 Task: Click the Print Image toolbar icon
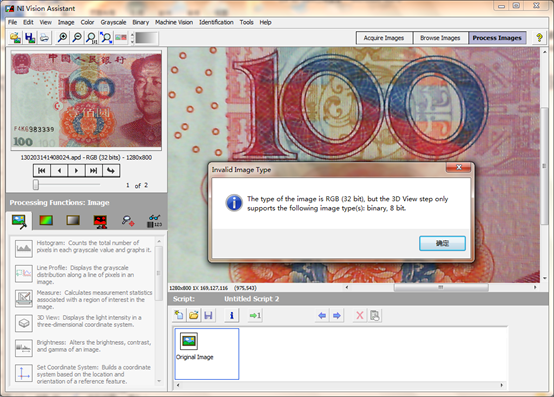click(44, 37)
